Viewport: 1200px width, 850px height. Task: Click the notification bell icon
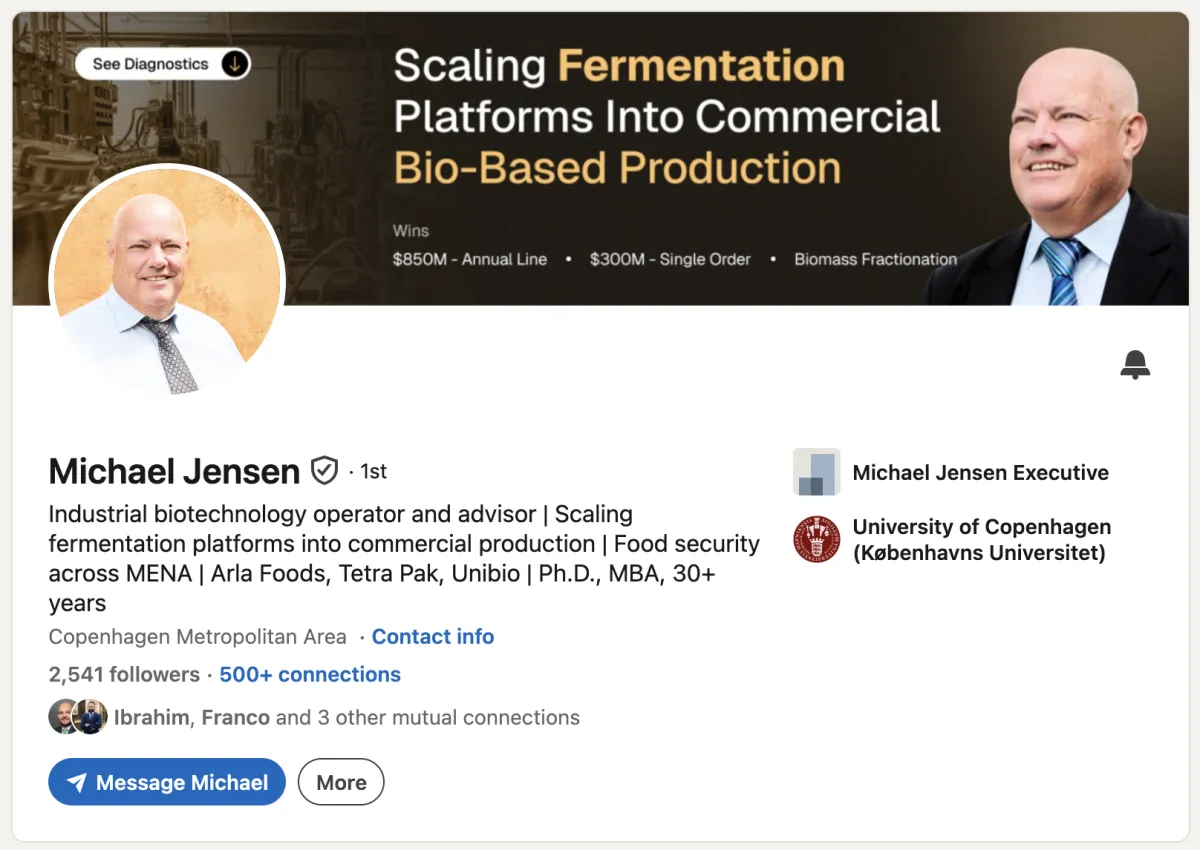click(1135, 365)
